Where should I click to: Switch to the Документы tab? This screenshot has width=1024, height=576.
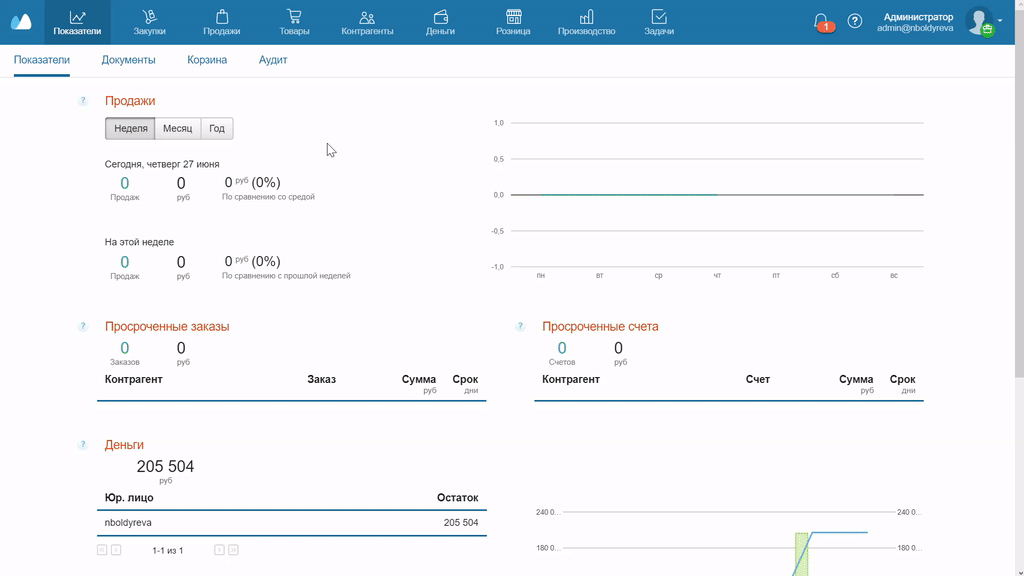[128, 60]
